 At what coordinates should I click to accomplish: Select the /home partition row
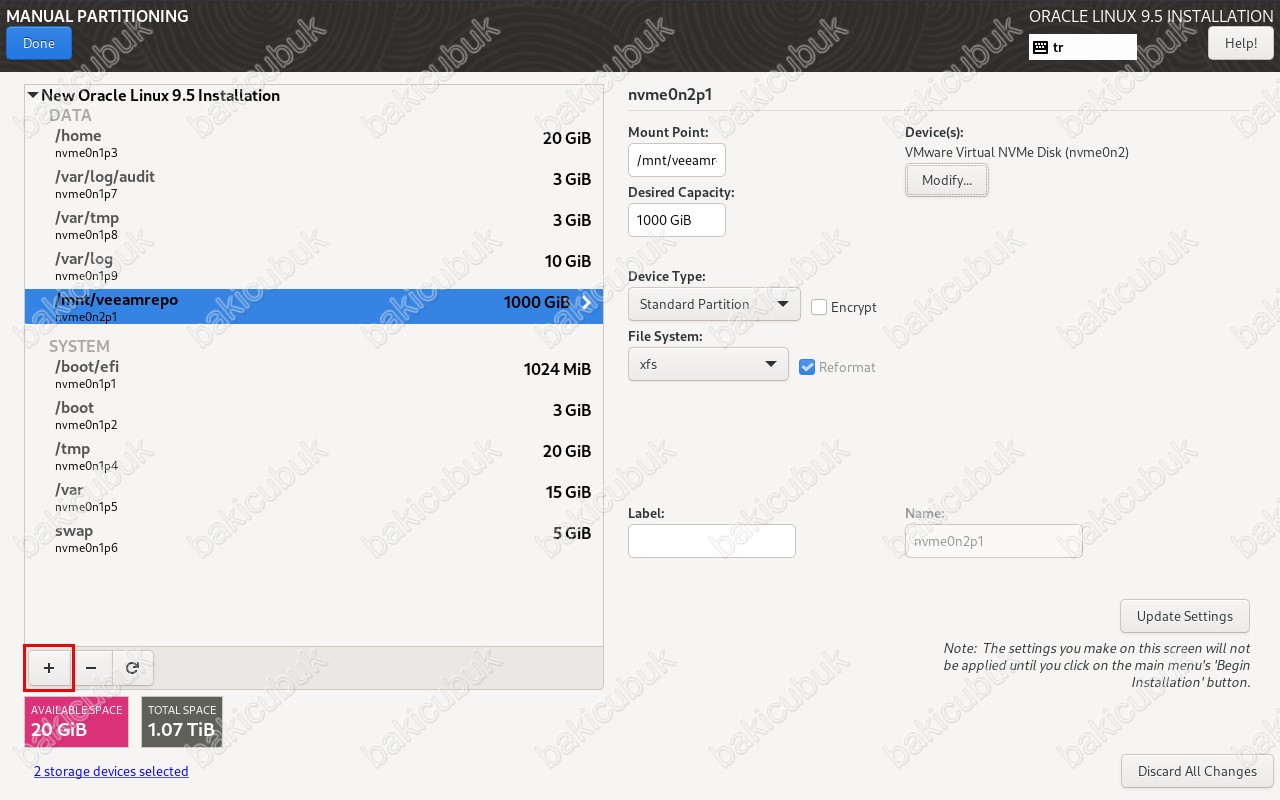pyautogui.click(x=314, y=143)
